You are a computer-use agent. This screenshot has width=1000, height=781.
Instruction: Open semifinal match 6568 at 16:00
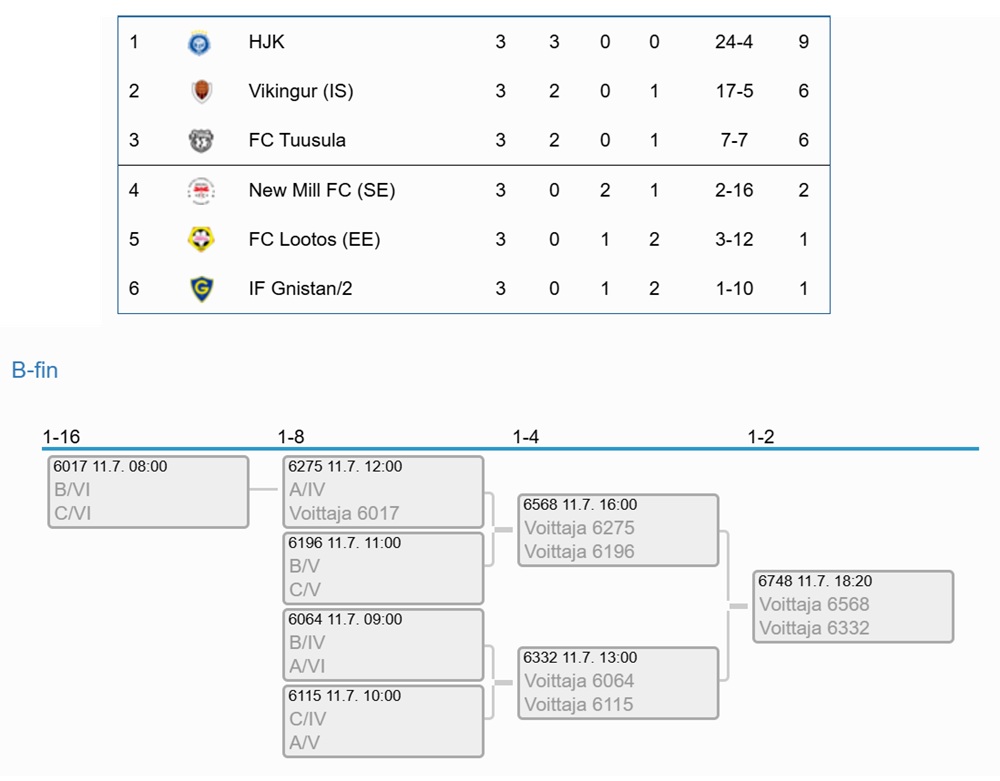(618, 530)
